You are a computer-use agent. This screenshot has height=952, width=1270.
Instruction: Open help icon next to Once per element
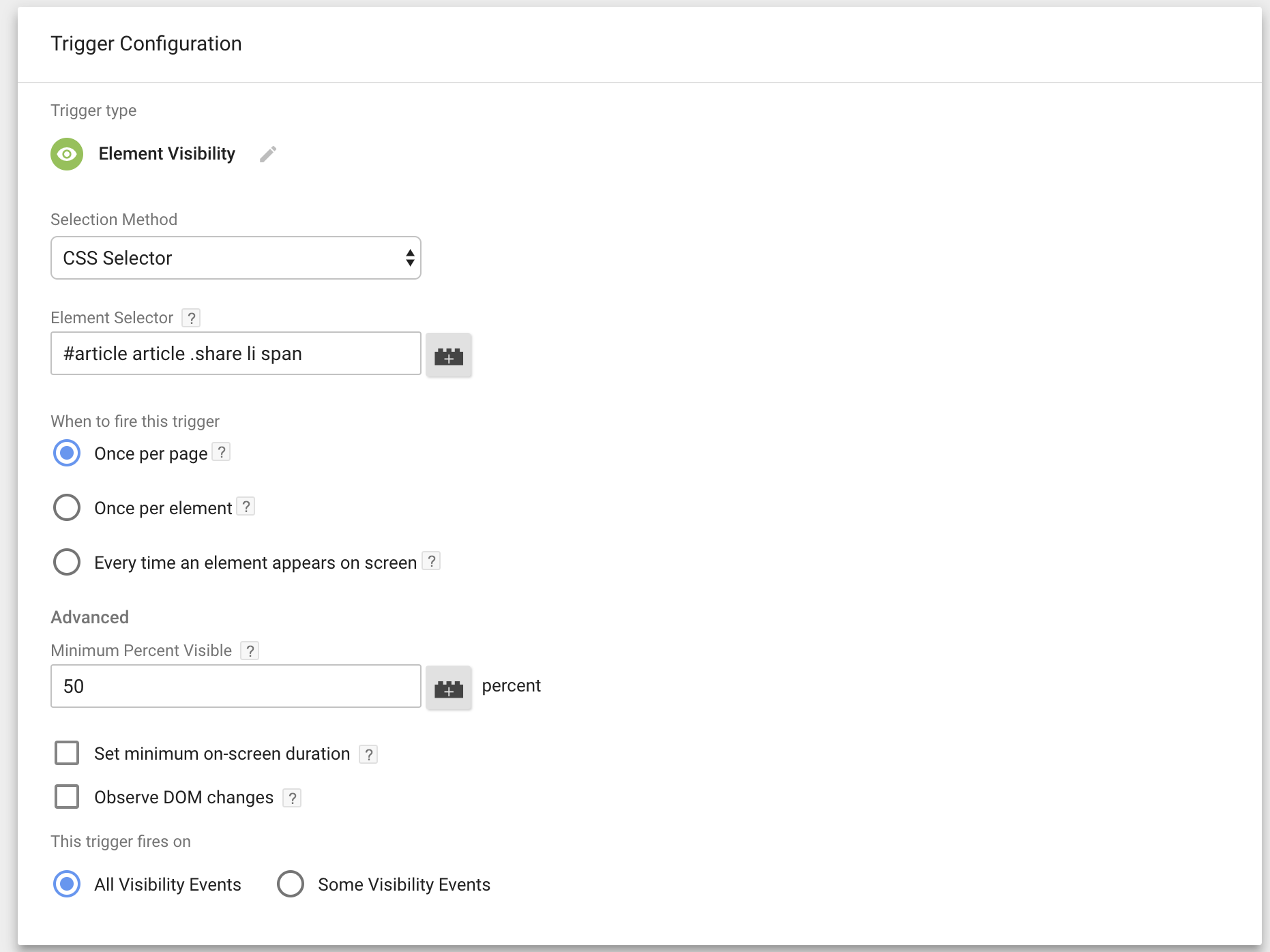click(246, 507)
